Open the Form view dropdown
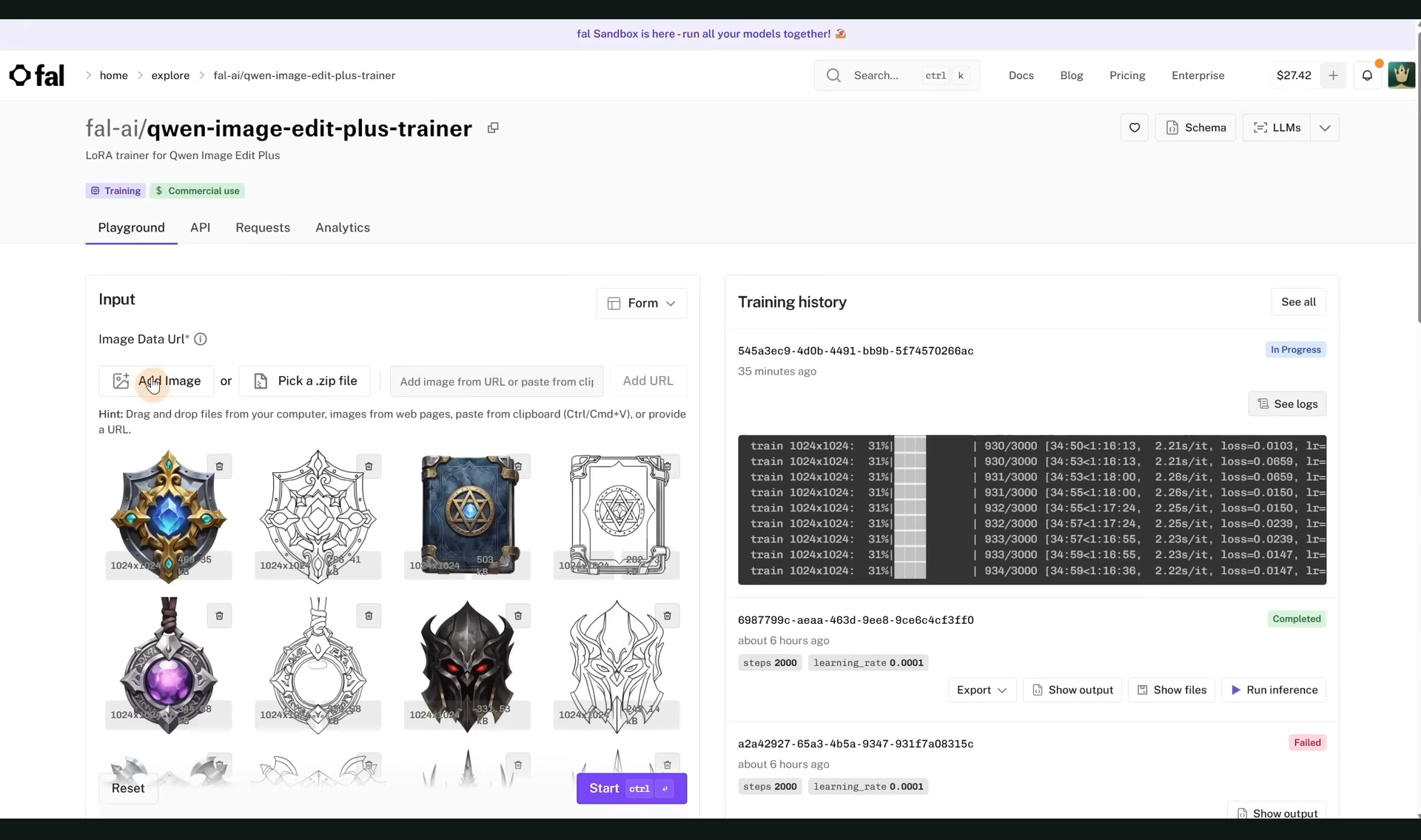 pos(641,303)
